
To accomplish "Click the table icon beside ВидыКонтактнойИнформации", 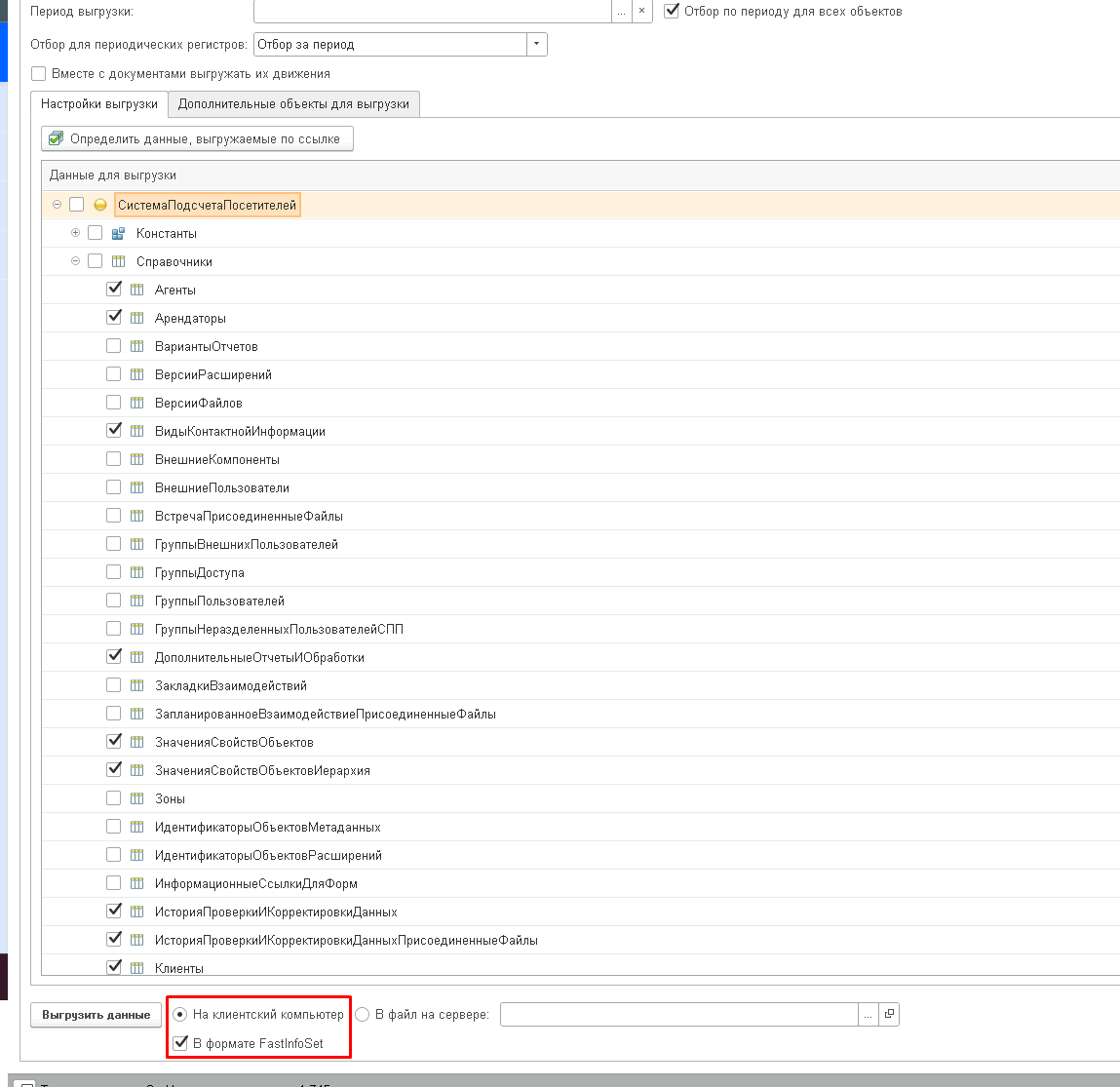I will pyautogui.click(x=137, y=431).
